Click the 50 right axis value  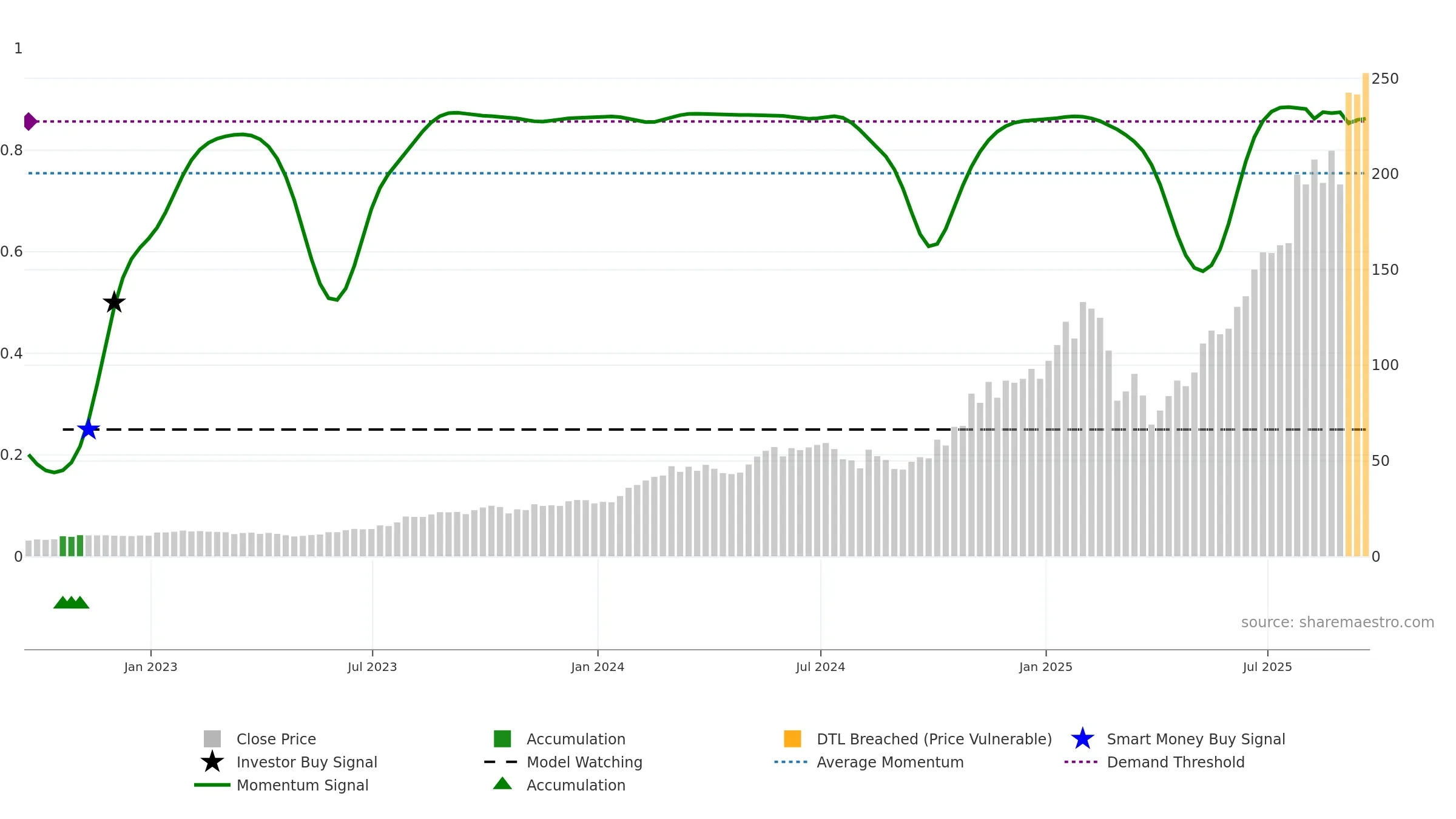click(x=1380, y=461)
